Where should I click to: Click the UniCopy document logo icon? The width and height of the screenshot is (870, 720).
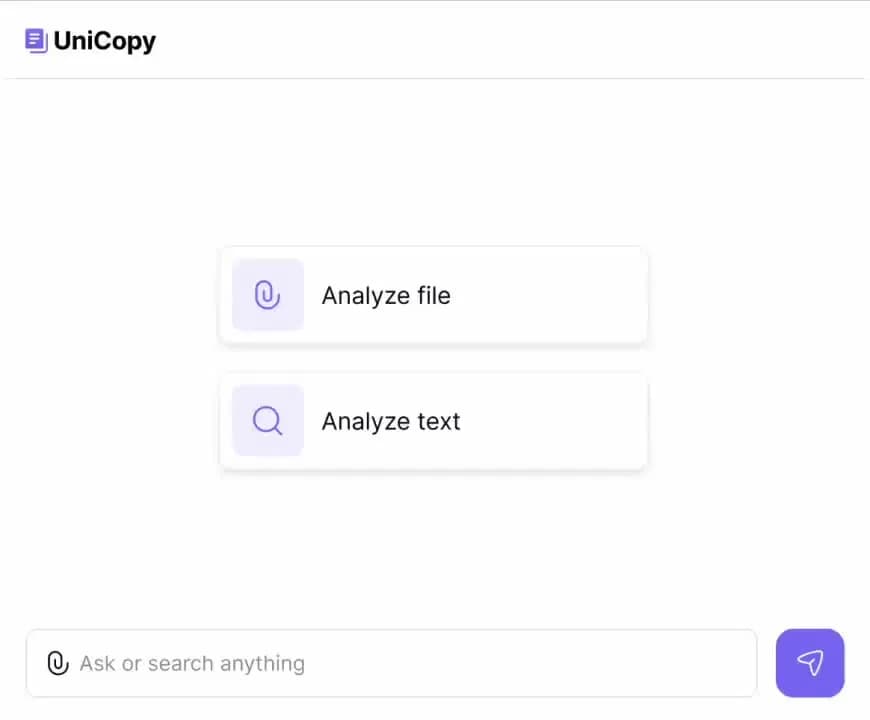click(37, 41)
